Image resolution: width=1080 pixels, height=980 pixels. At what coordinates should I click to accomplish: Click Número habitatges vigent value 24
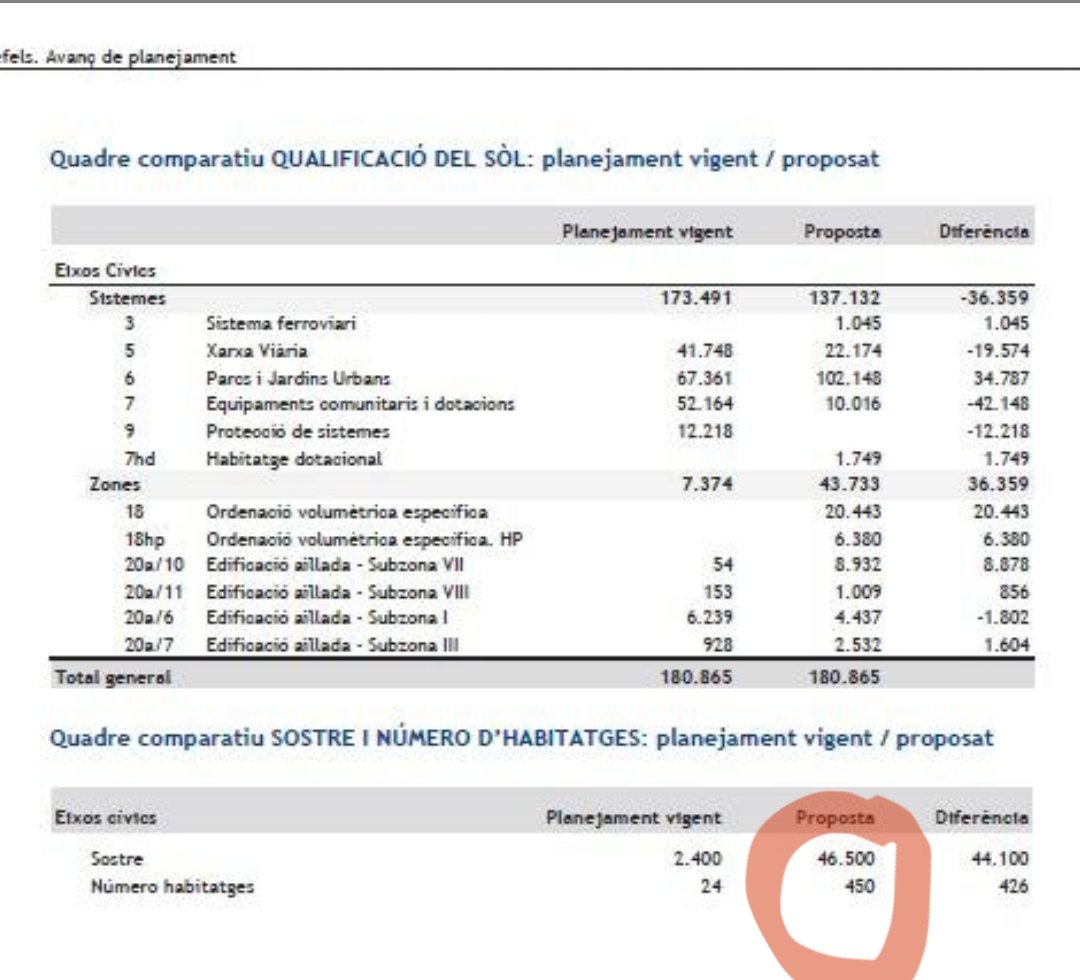(x=711, y=886)
